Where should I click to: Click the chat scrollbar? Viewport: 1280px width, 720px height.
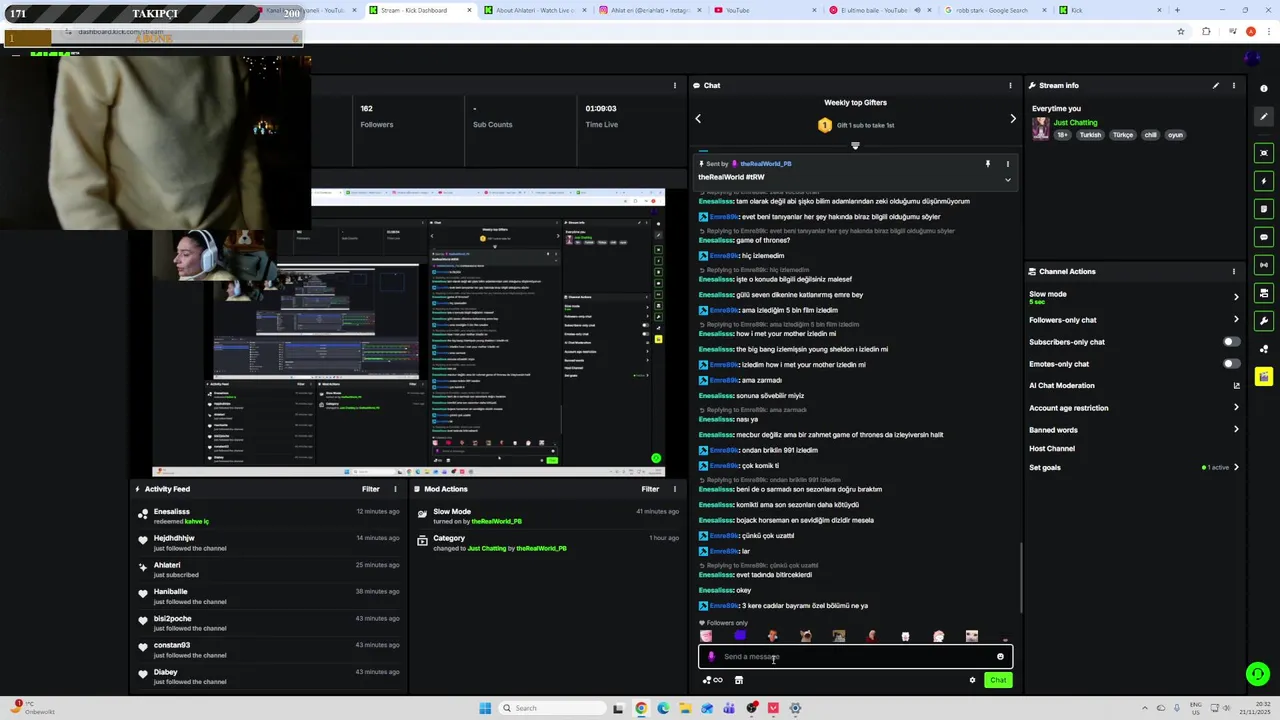1021,578
